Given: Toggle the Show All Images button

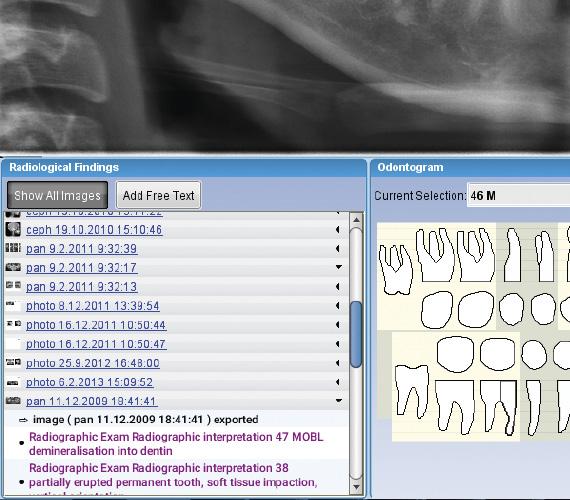Looking at the screenshot, I should [x=57, y=195].
